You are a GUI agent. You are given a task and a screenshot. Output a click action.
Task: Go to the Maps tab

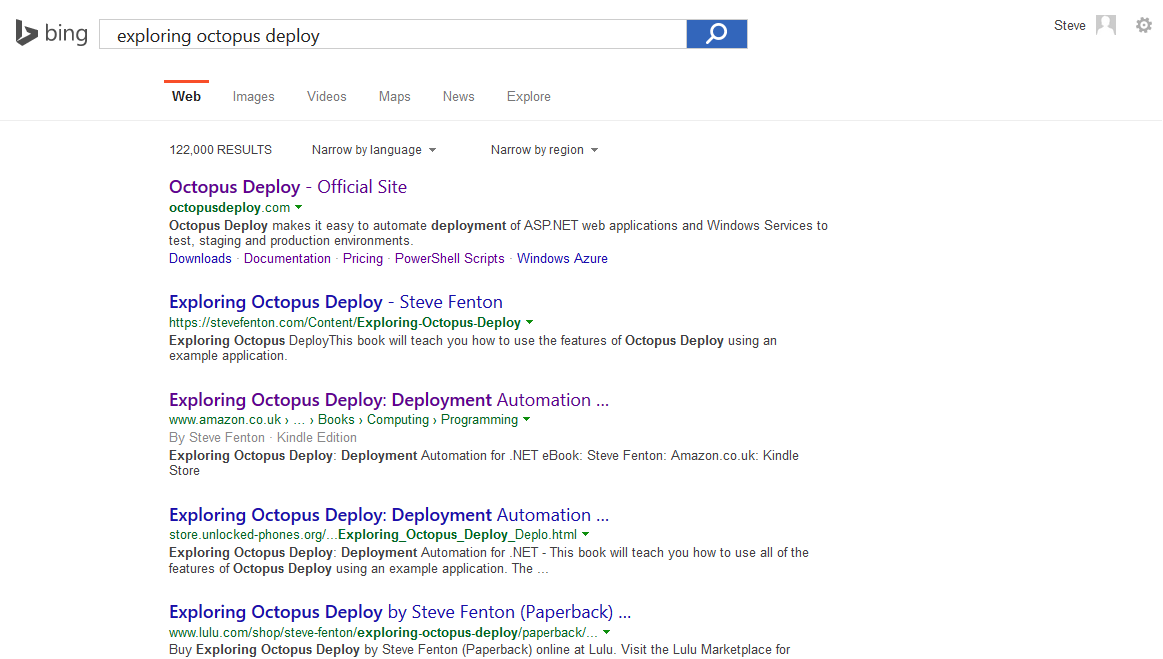click(x=394, y=97)
